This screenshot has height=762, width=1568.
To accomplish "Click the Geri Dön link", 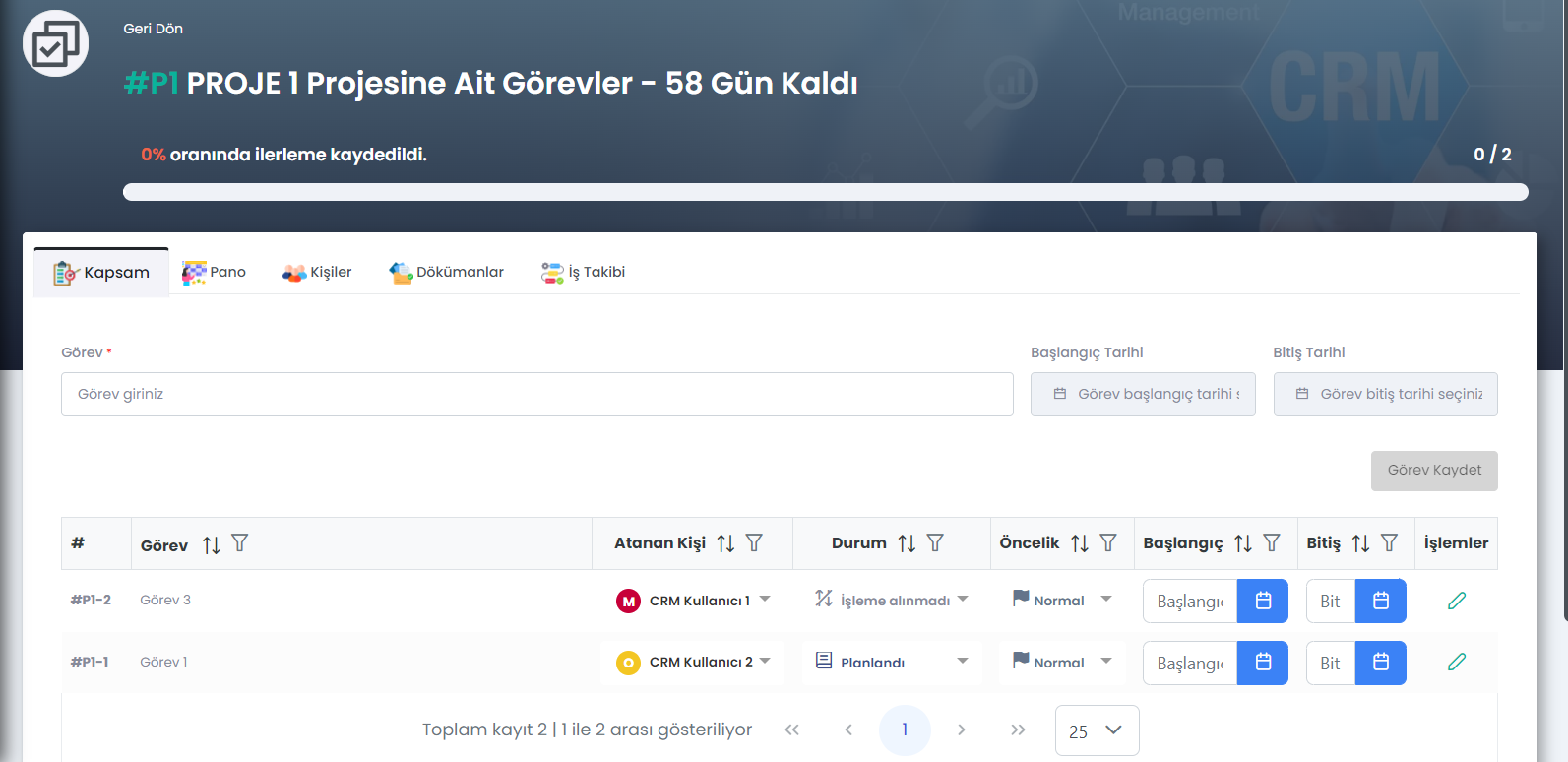I will click(x=153, y=29).
